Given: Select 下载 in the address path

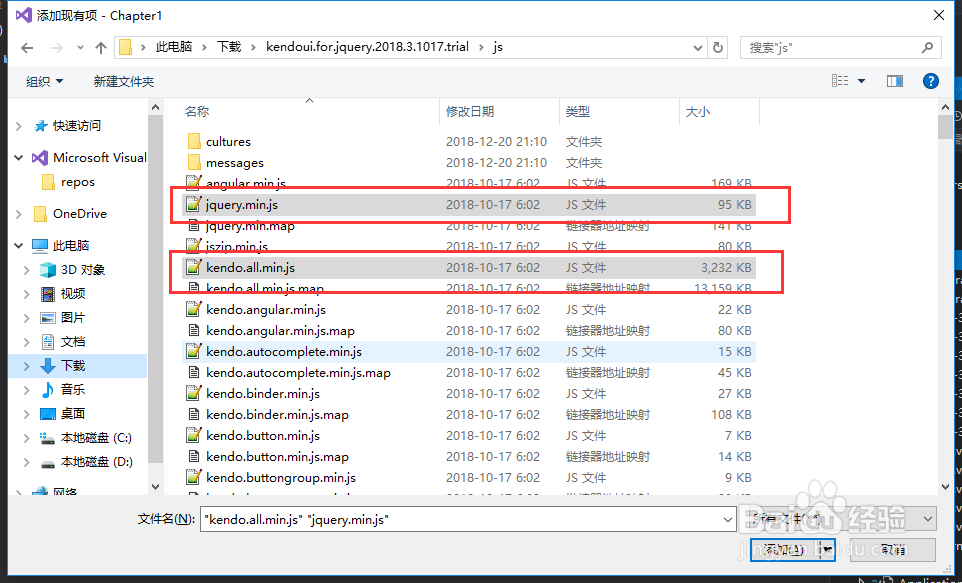Looking at the screenshot, I should coord(229,47).
